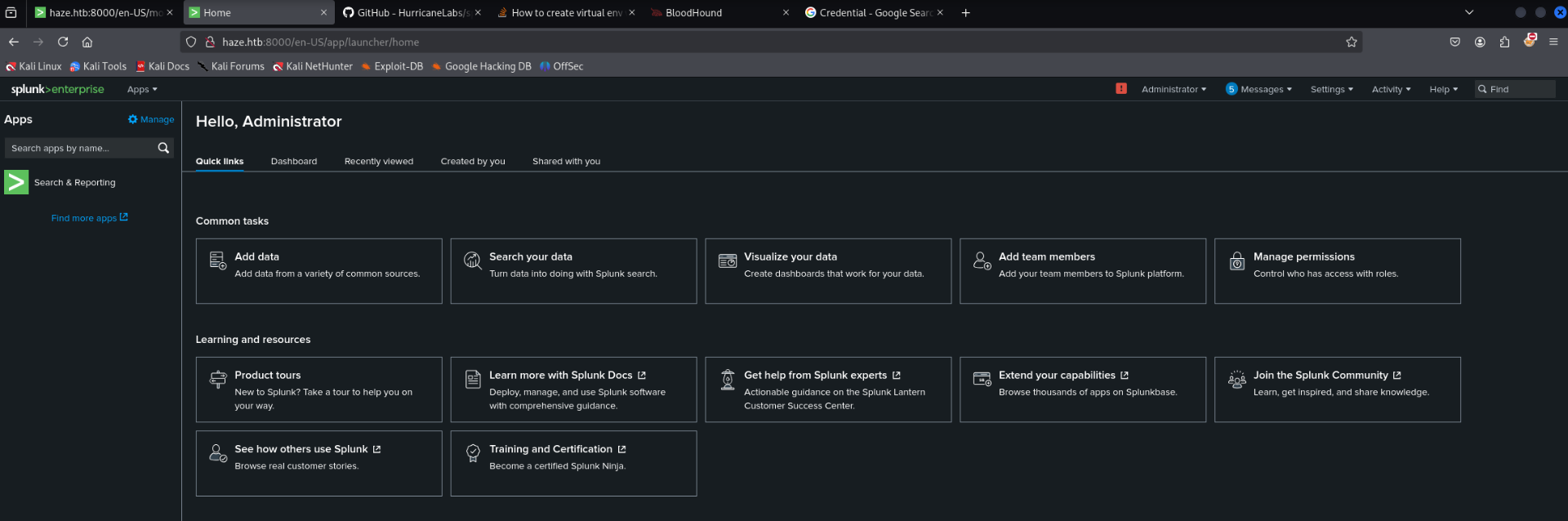Bookmark this page with the star icon
The width and height of the screenshot is (1568, 521).
point(1352,42)
